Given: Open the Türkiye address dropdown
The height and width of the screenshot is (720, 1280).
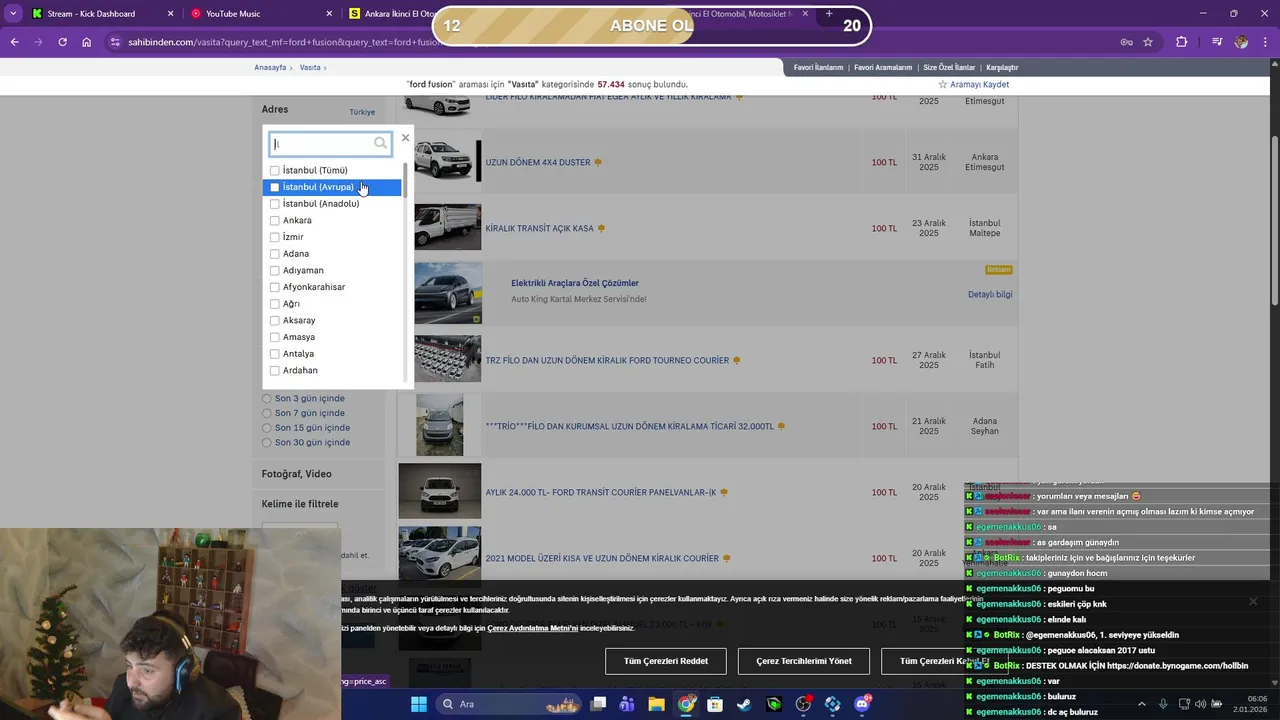Looking at the screenshot, I should pos(362,112).
